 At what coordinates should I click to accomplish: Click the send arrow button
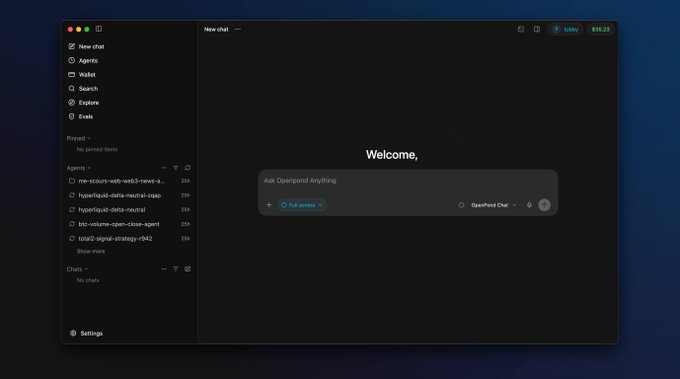coord(544,205)
